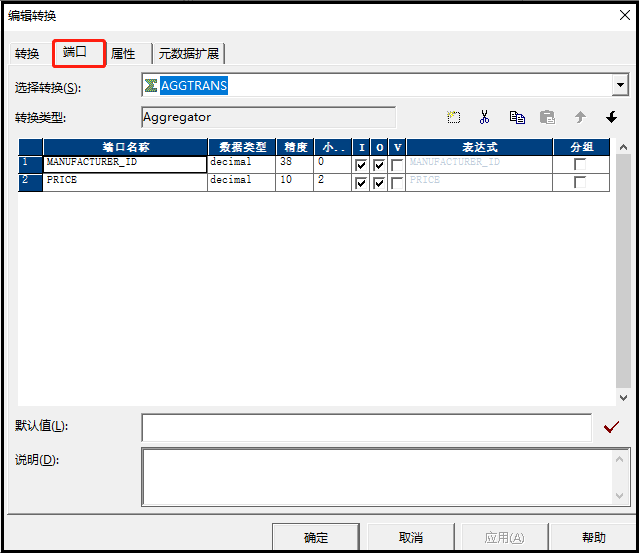This screenshot has height=553, width=639.
Task: Click scale value 2 for PRICE
Action: coord(333,182)
